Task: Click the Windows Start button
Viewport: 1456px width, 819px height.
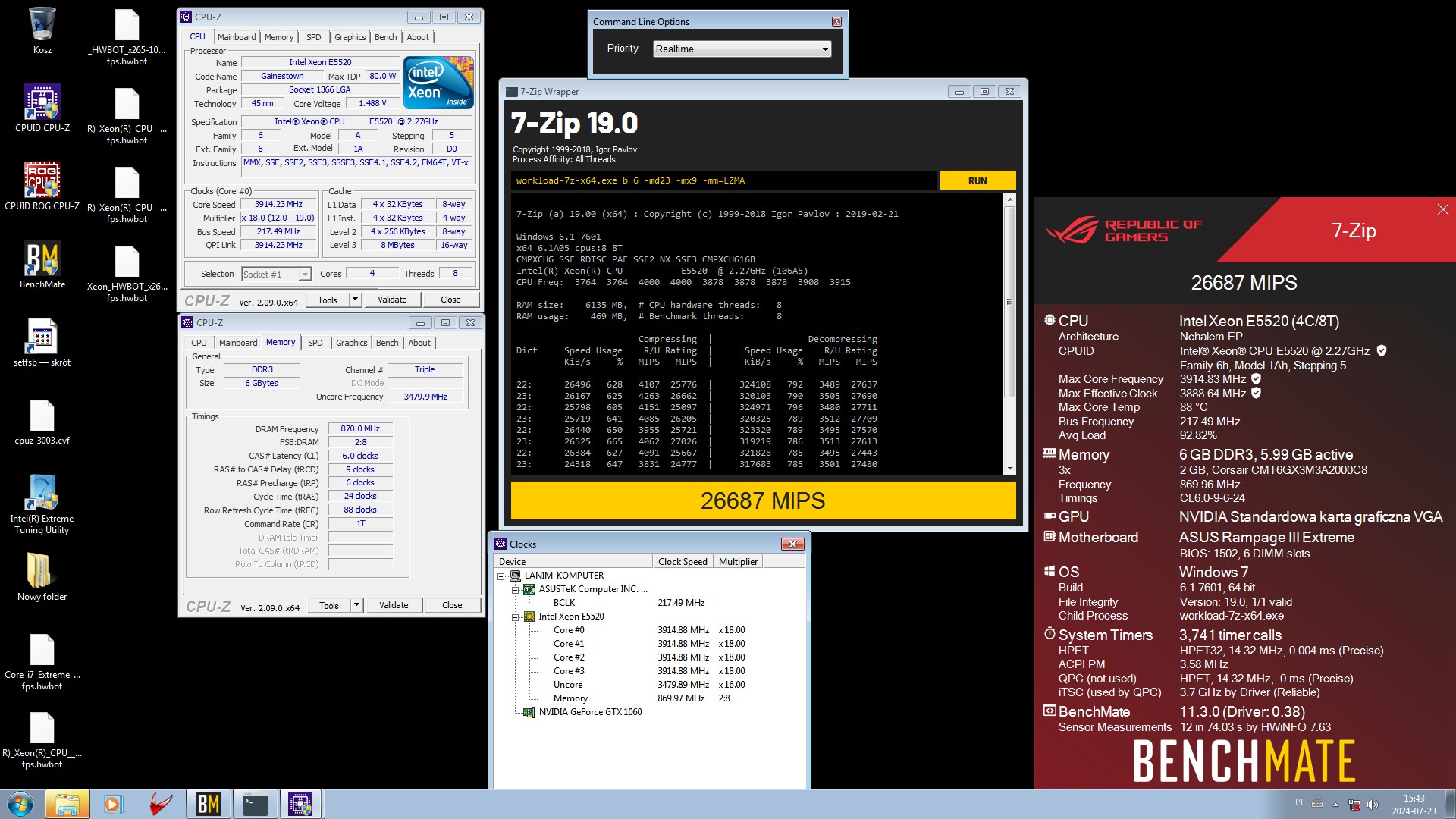Action: pyautogui.click(x=20, y=804)
